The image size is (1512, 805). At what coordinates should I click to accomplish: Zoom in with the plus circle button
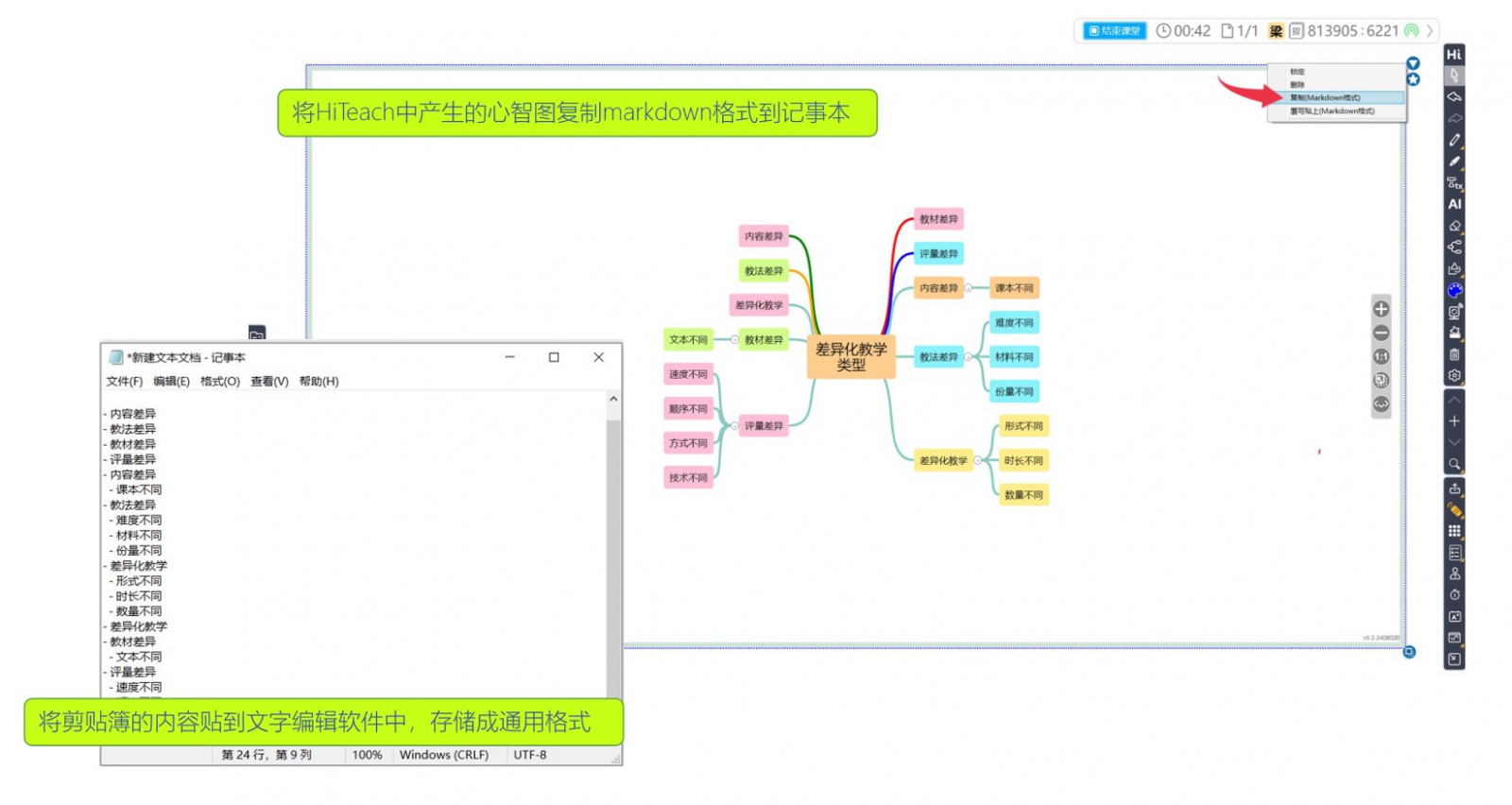(x=1381, y=309)
